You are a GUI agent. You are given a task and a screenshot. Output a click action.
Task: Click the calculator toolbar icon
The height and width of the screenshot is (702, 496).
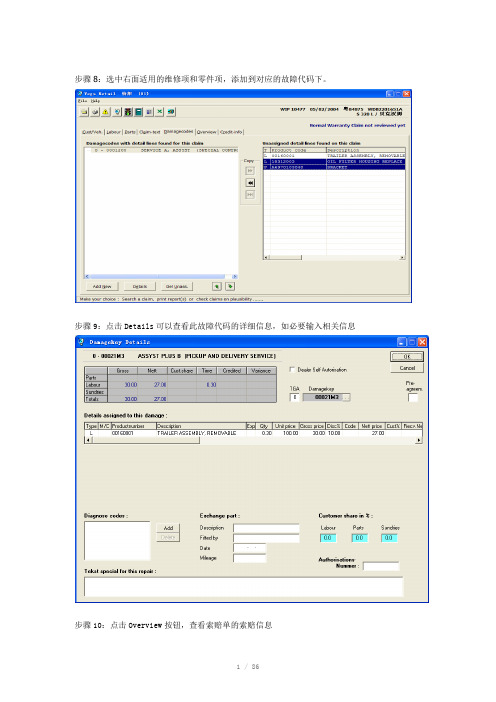click(x=138, y=112)
